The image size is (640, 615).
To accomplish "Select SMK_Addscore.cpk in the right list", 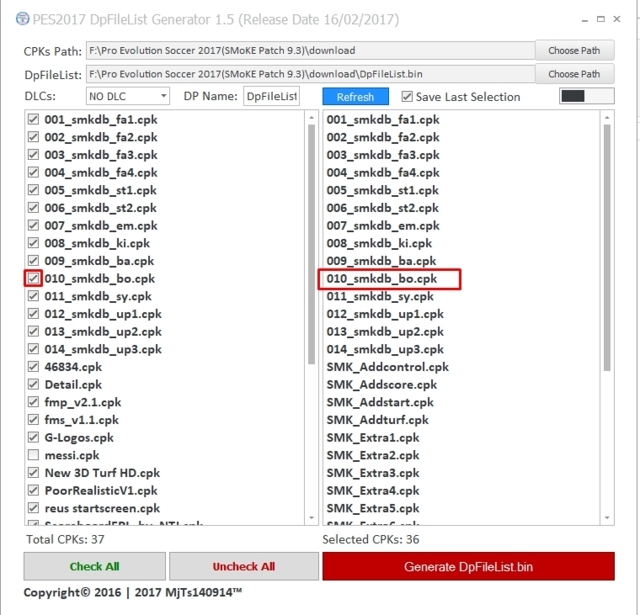I will tap(382, 384).
